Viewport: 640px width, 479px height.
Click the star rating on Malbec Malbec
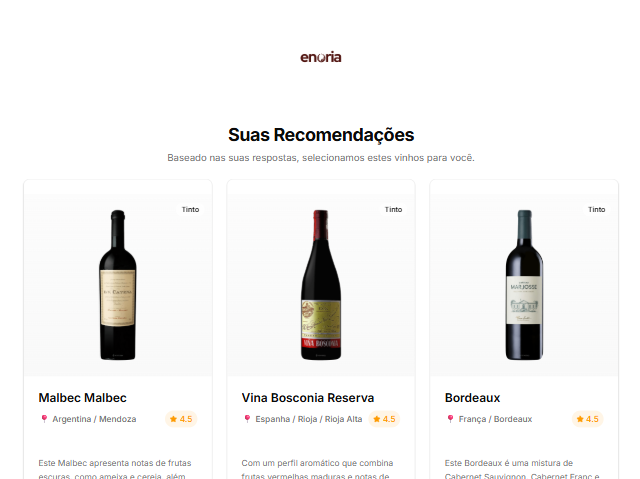181,419
